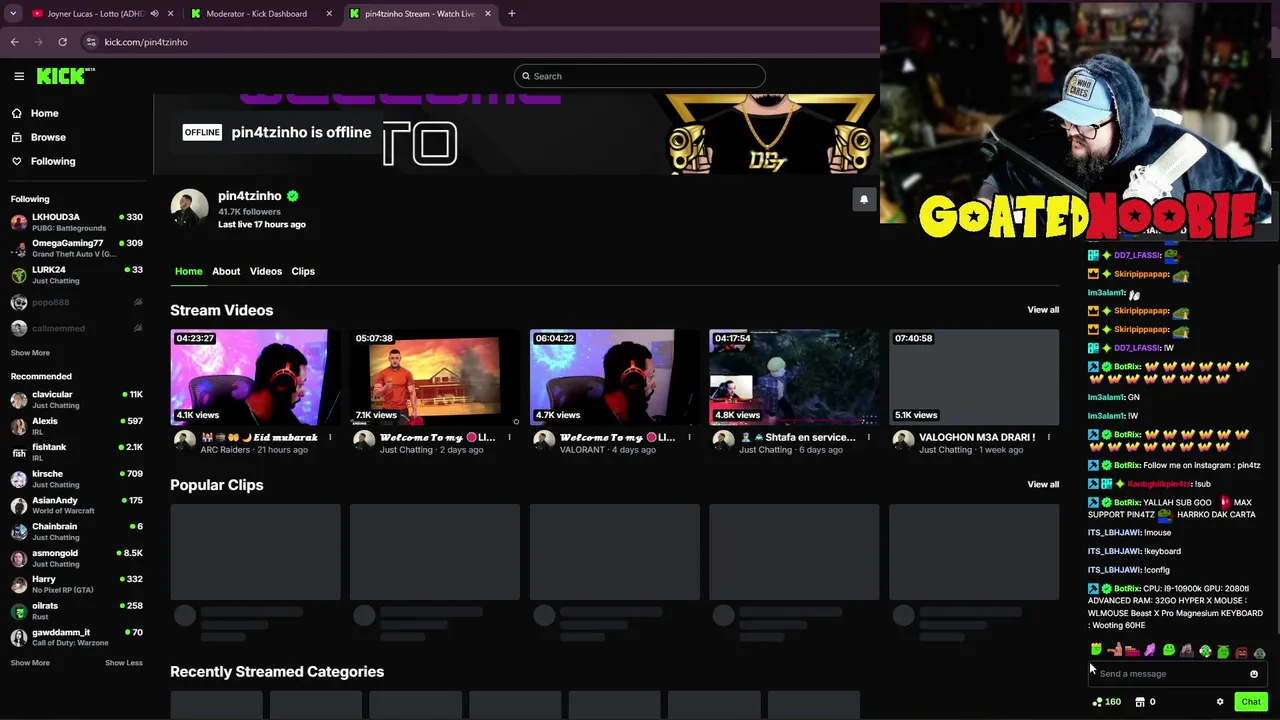Click the green KICK logo
The image size is (1280, 720).
coord(65,76)
